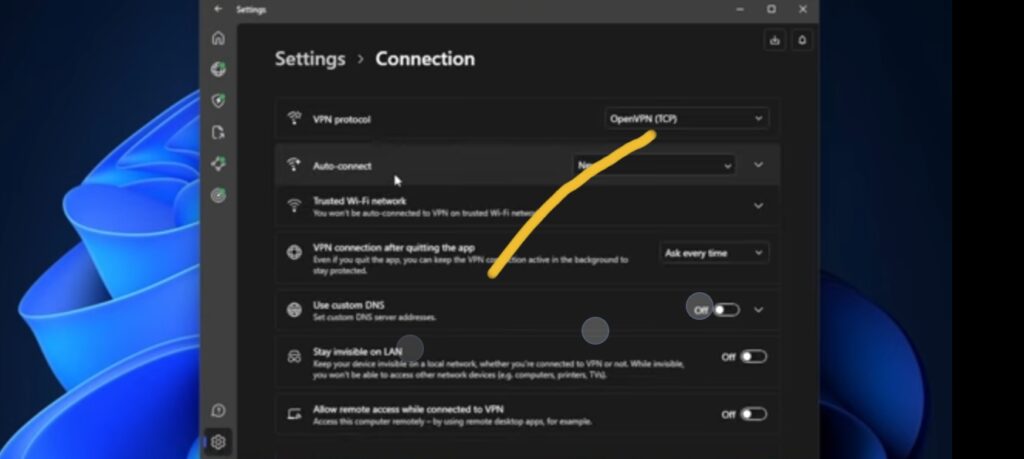Click the Use custom DNS globe icon
Image resolution: width=1024 pixels, height=459 pixels.
(x=295, y=309)
